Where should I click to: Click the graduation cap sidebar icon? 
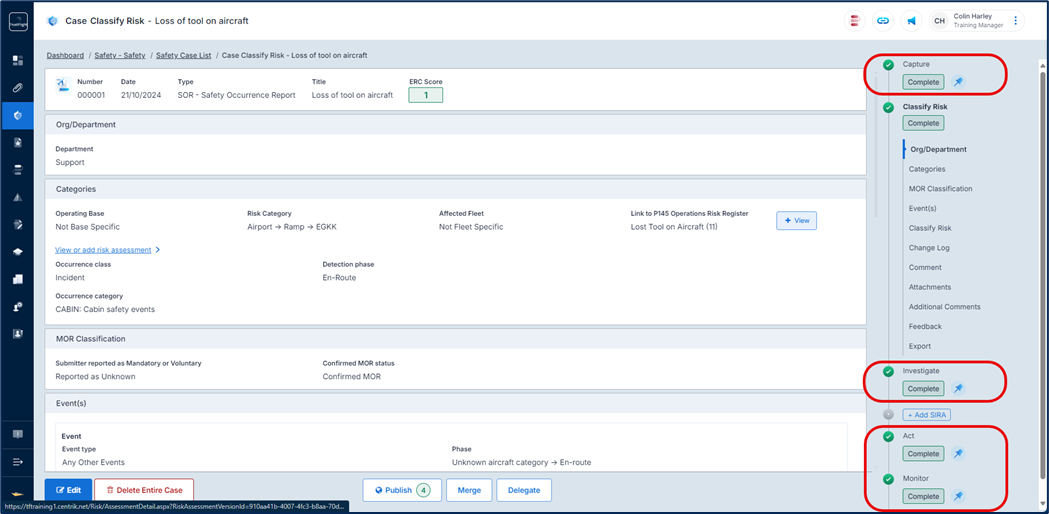tap(17, 252)
